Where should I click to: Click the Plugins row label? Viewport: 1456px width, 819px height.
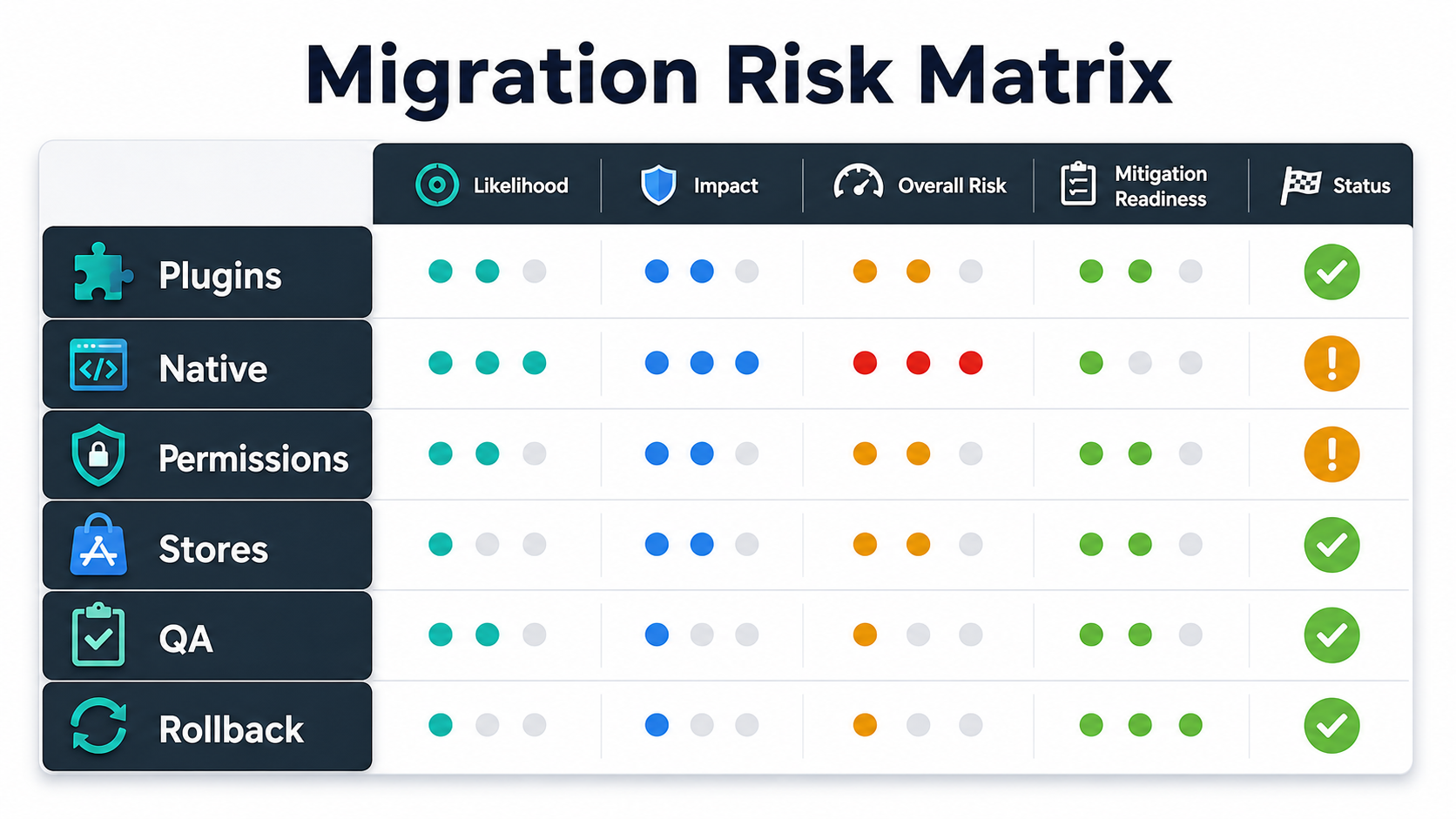click(x=220, y=277)
